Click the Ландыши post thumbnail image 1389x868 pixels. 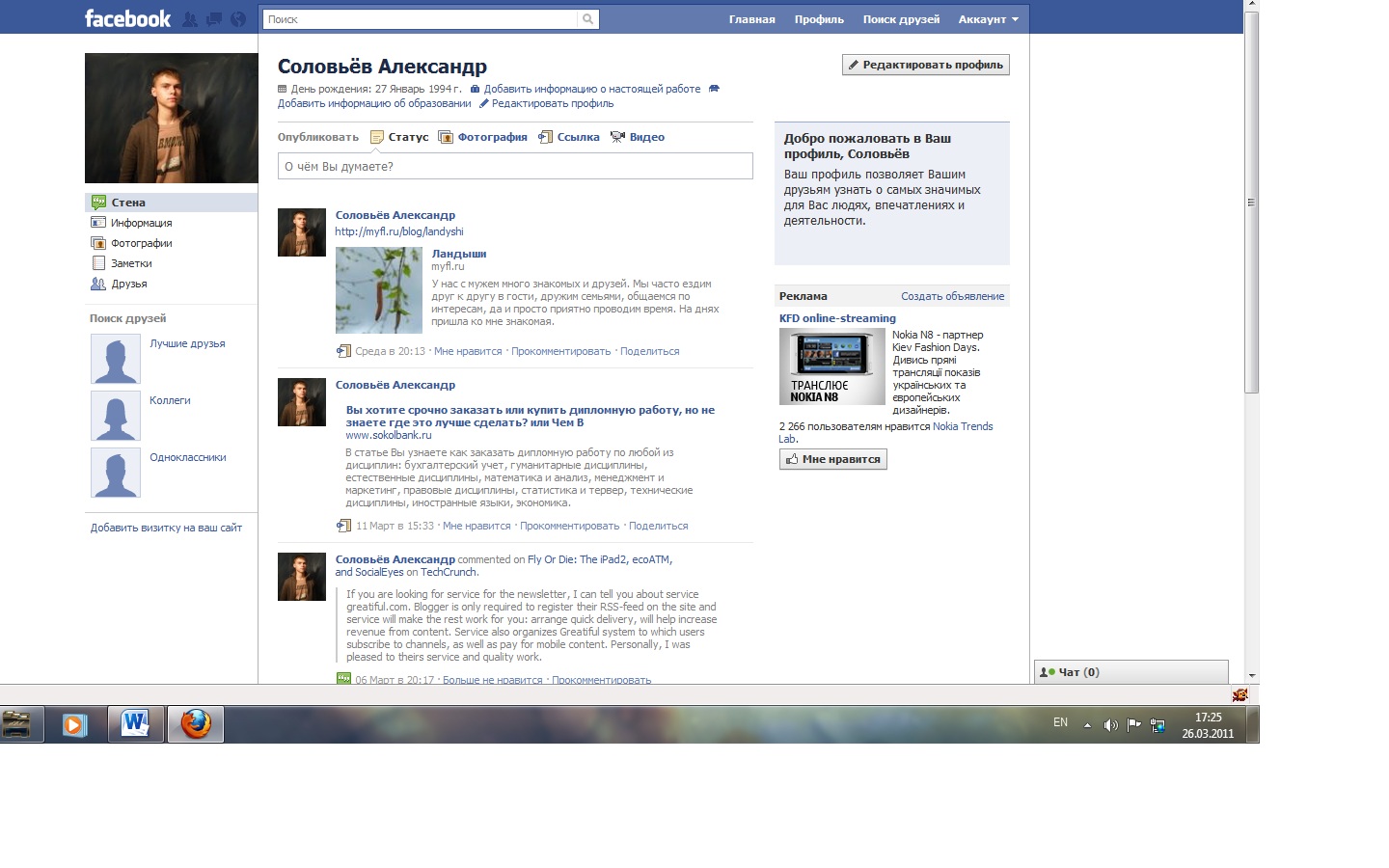[379, 290]
